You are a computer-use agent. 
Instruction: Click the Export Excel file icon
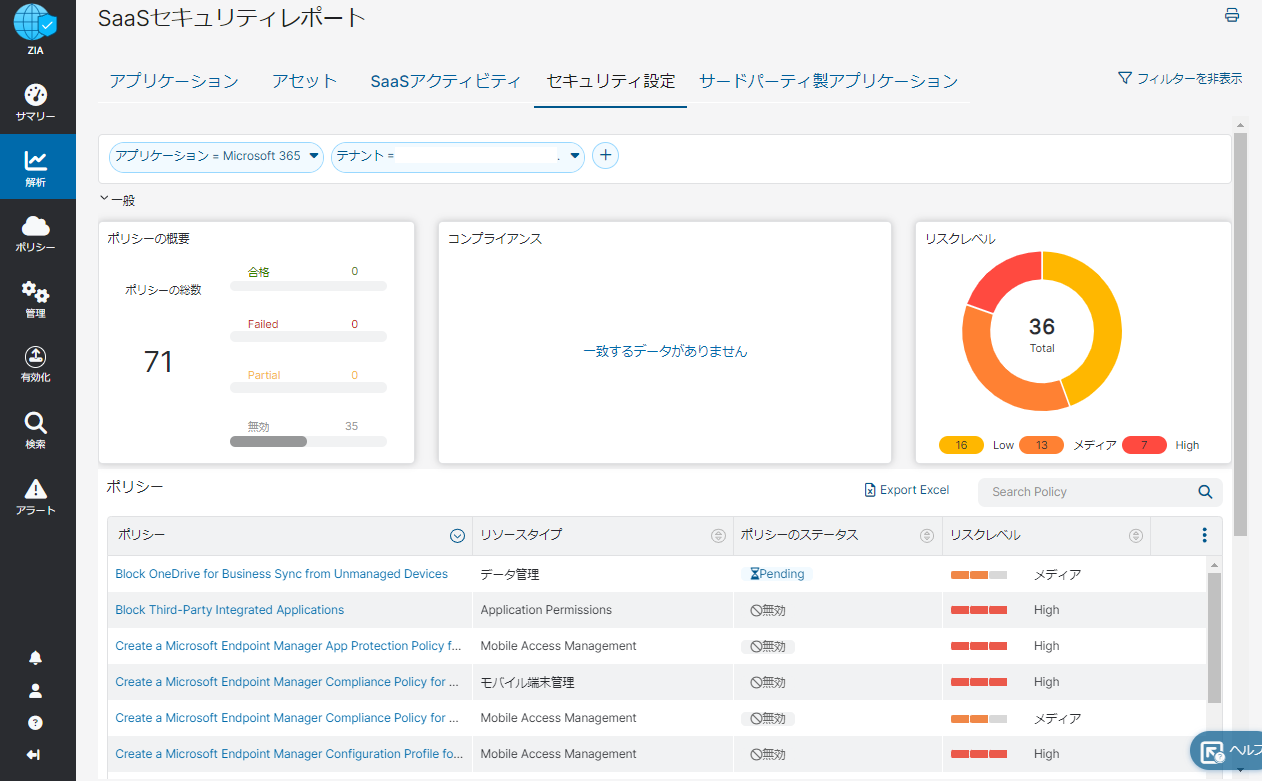pyautogui.click(x=870, y=490)
